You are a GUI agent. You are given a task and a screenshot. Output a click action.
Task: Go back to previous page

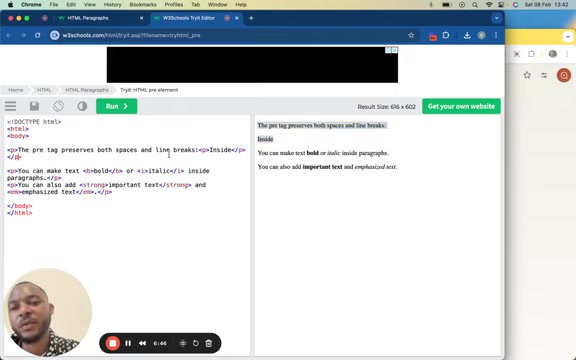pos(9,35)
